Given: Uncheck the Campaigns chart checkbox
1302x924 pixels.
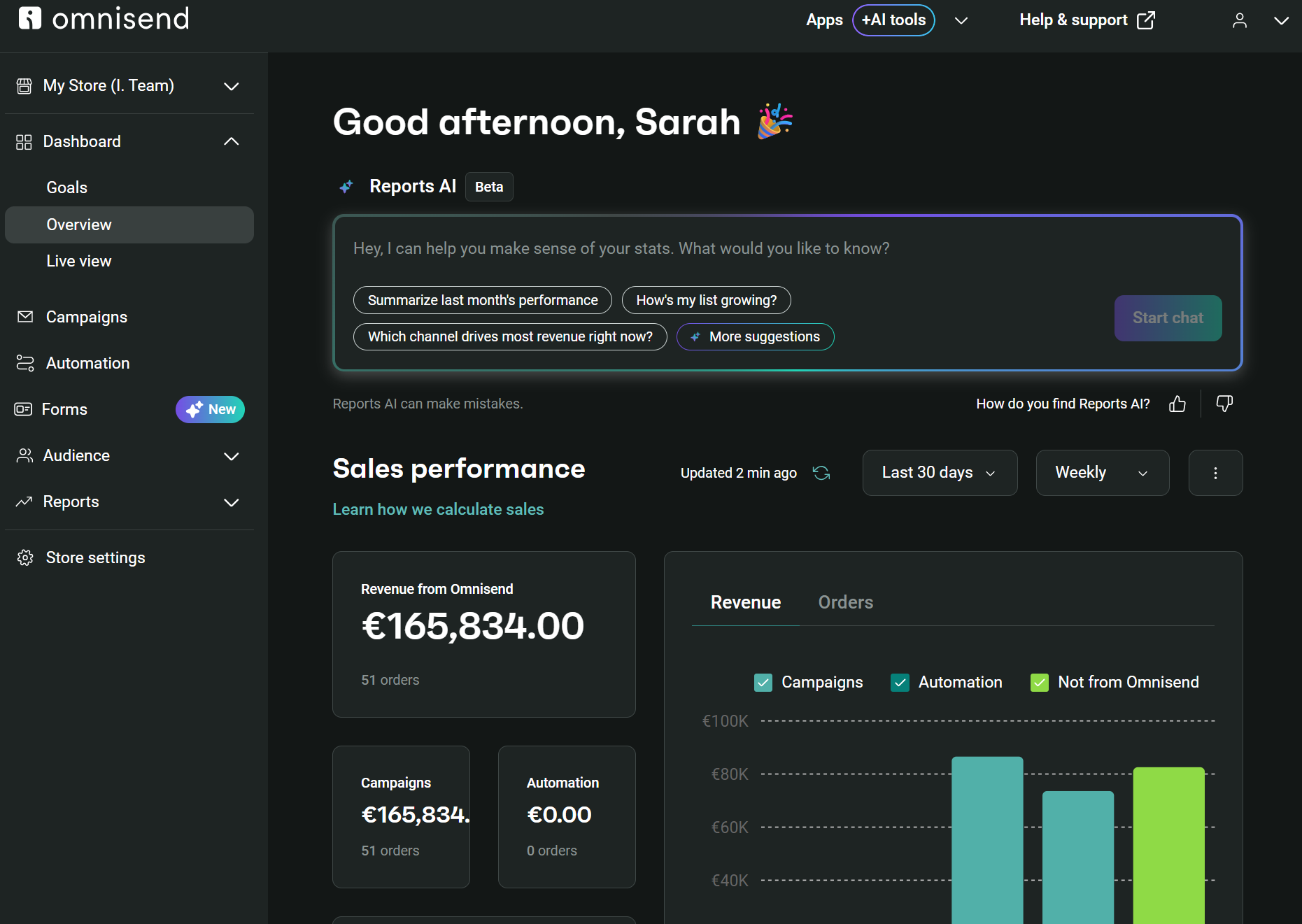Looking at the screenshot, I should 763,683.
